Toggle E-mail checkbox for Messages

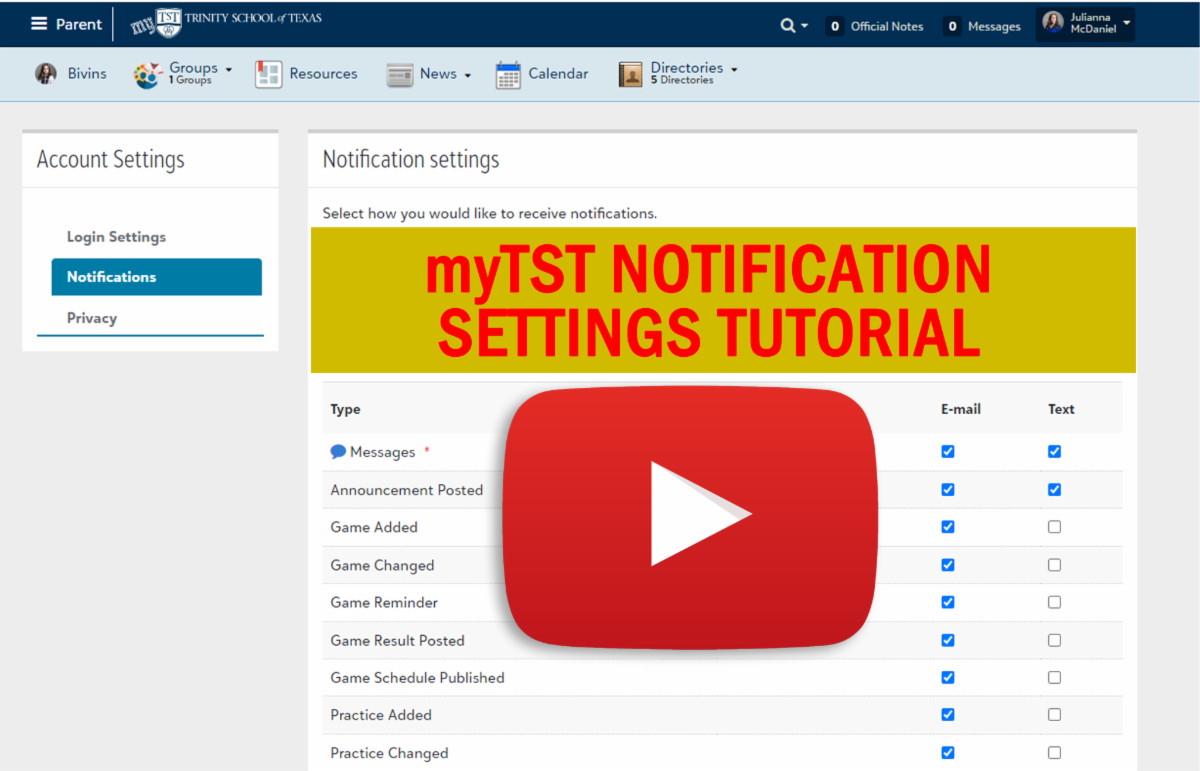[x=948, y=452]
